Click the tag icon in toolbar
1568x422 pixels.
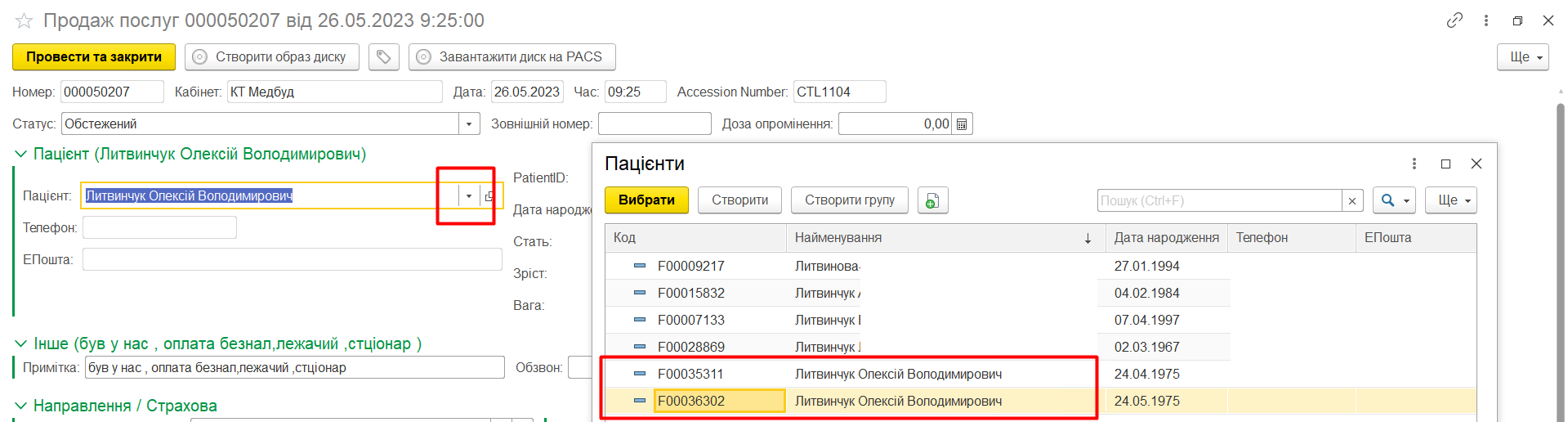383,57
